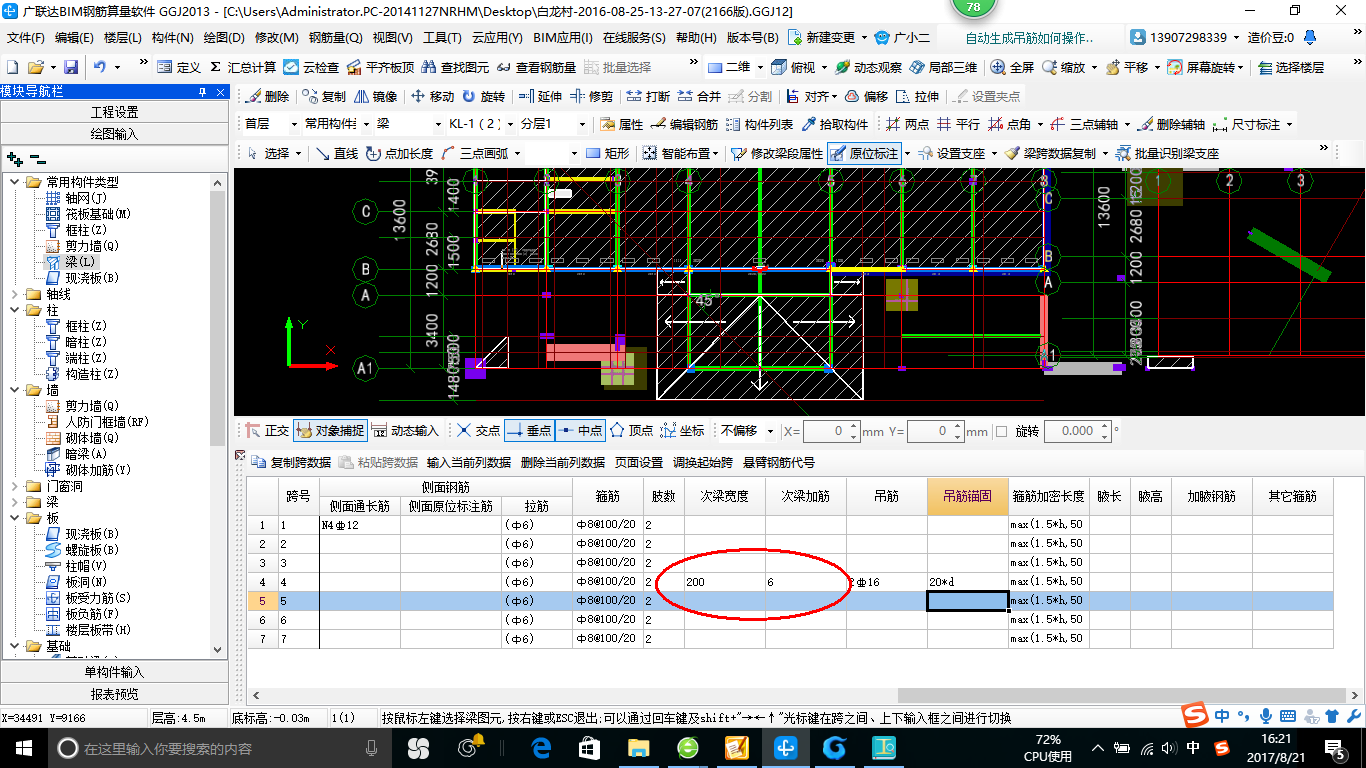
Task: Toggle 交点 intersection snap
Action: [x=478, y=430]
